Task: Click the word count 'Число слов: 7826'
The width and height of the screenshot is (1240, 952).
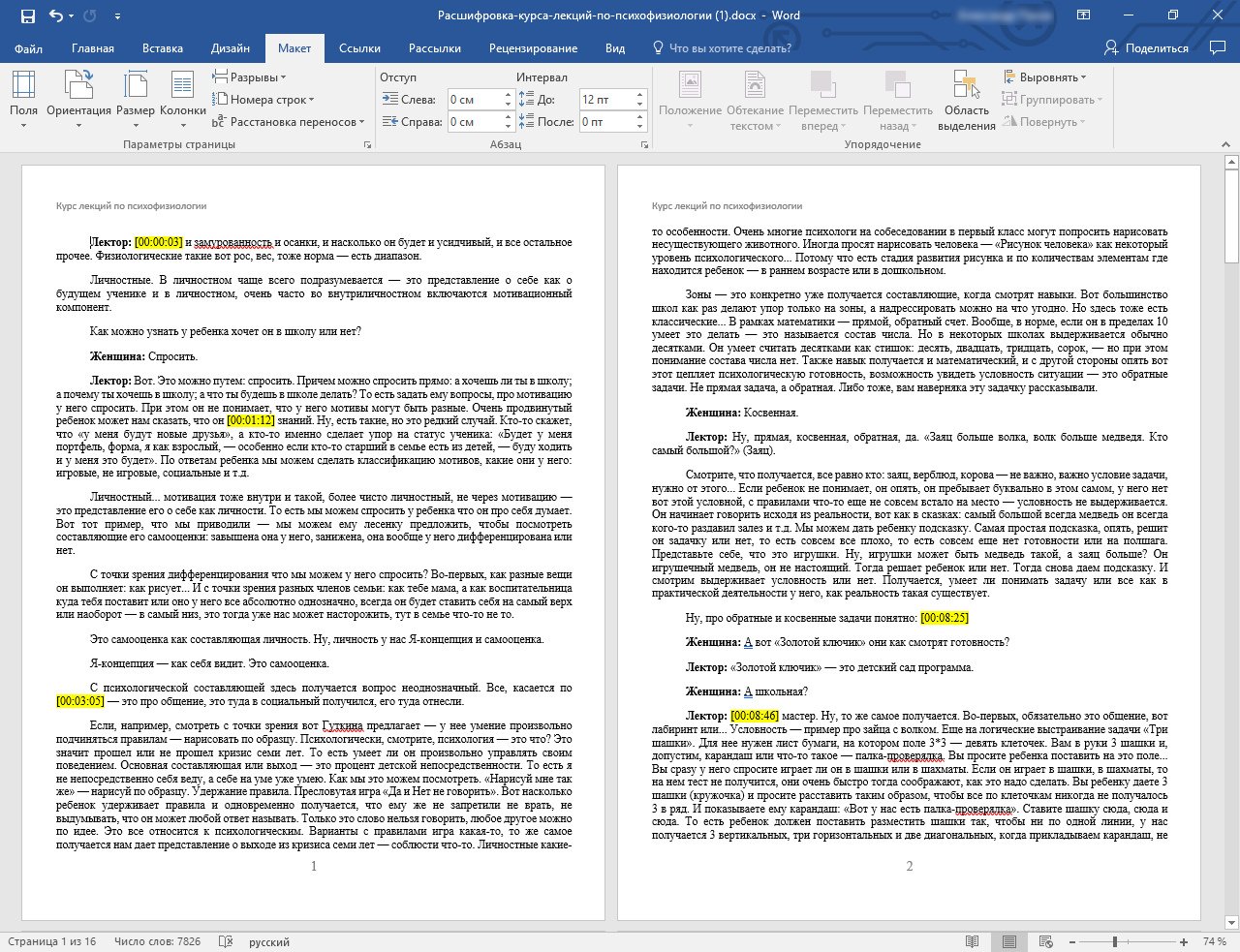Action: [x=157, y=941]
